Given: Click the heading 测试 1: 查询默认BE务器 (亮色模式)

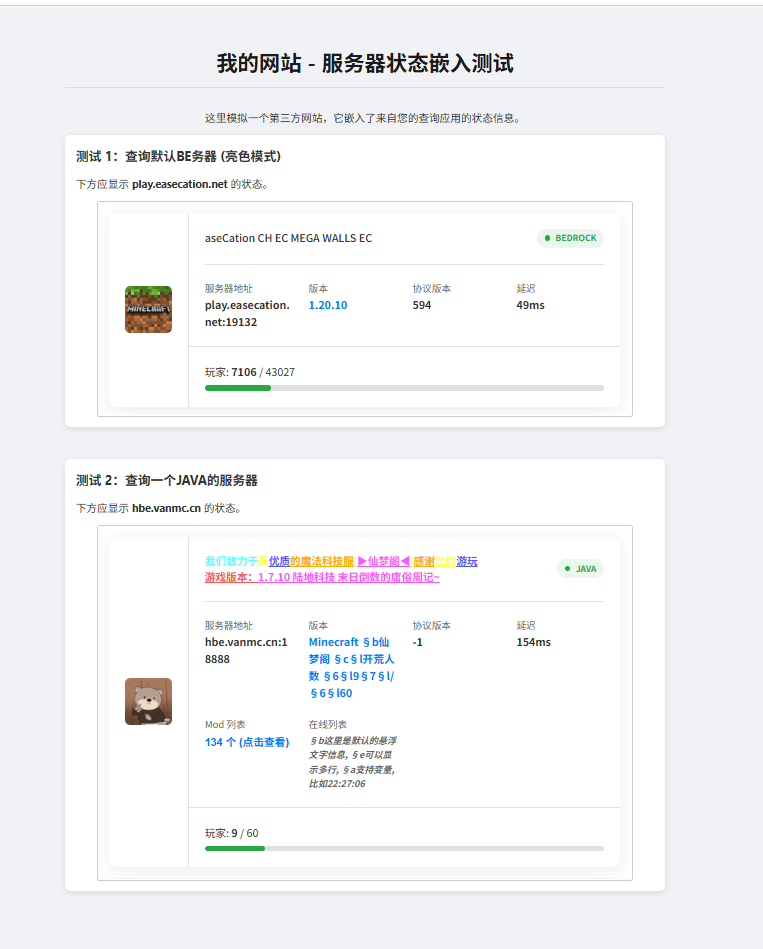Looking at the screenshot, I should pos(178,156).
